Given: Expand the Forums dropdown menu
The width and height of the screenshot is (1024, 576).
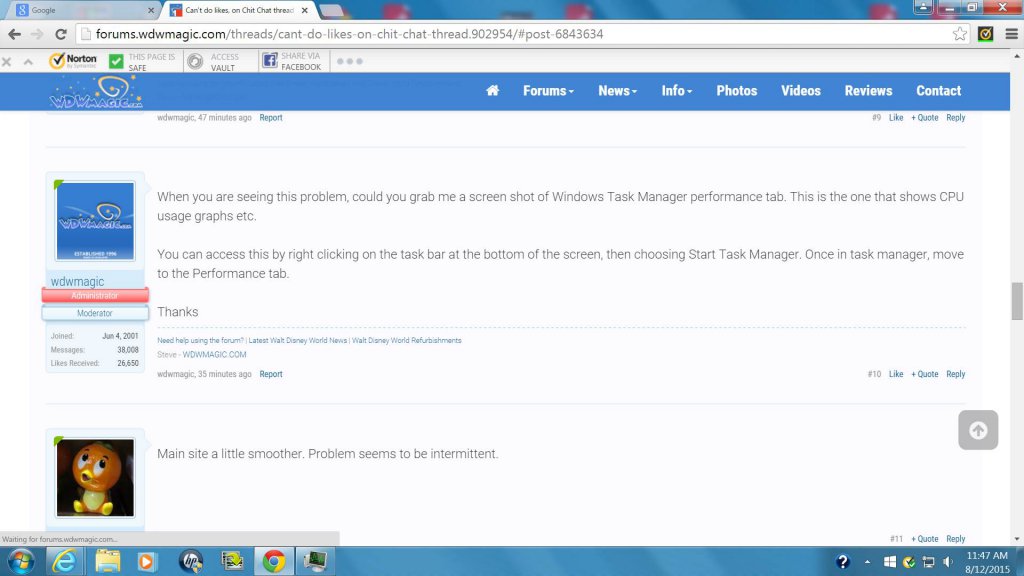Looking at the screenshot, I should tap(548, 91).
